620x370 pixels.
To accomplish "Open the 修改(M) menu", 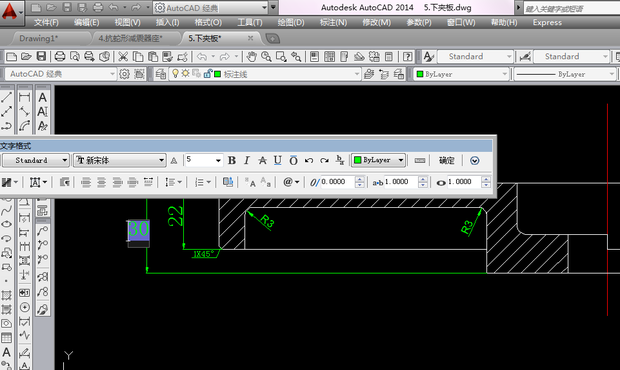I will [376, 23].
